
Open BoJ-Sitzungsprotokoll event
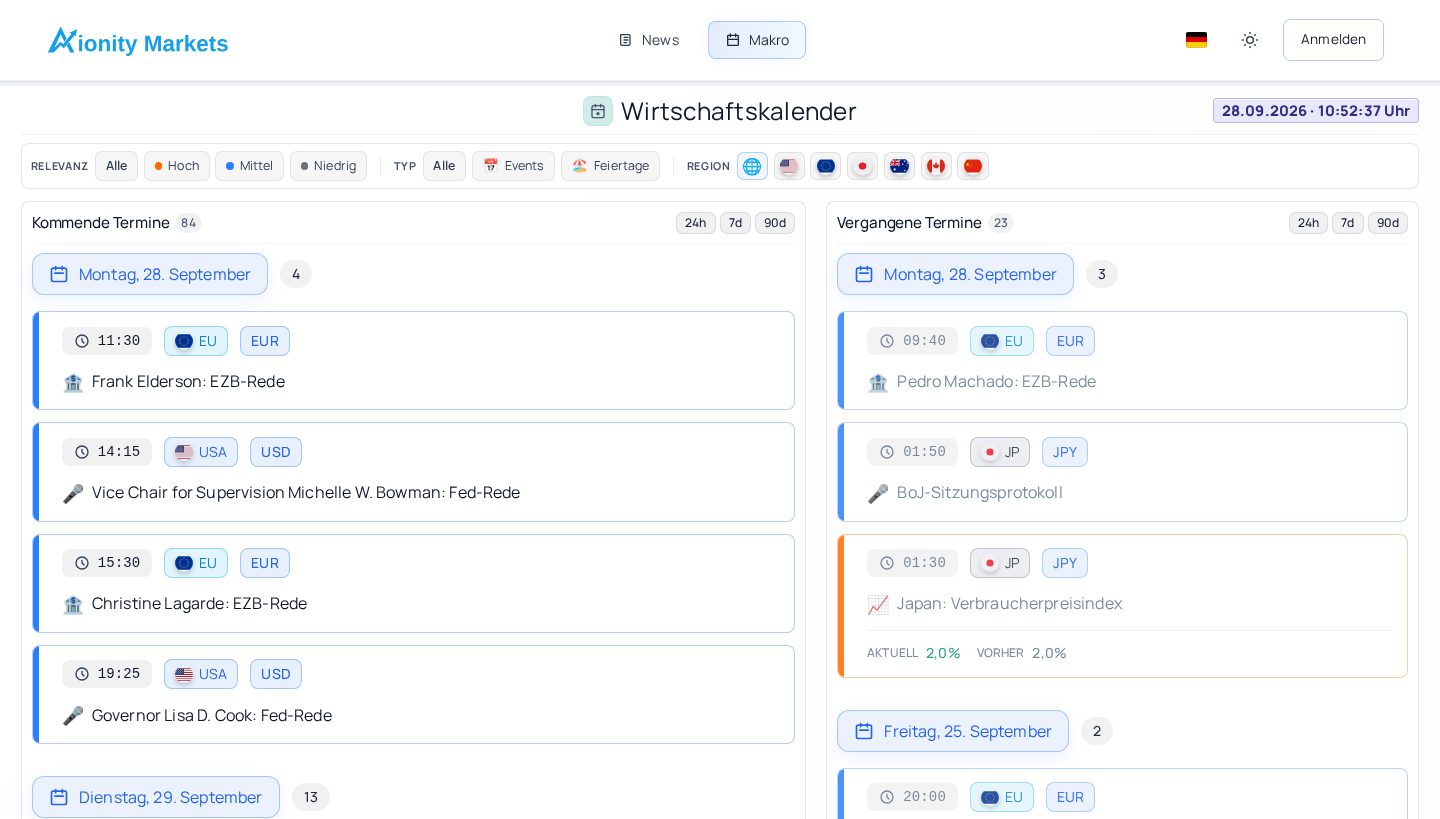pyautogui.click(x=1123, y=472)
